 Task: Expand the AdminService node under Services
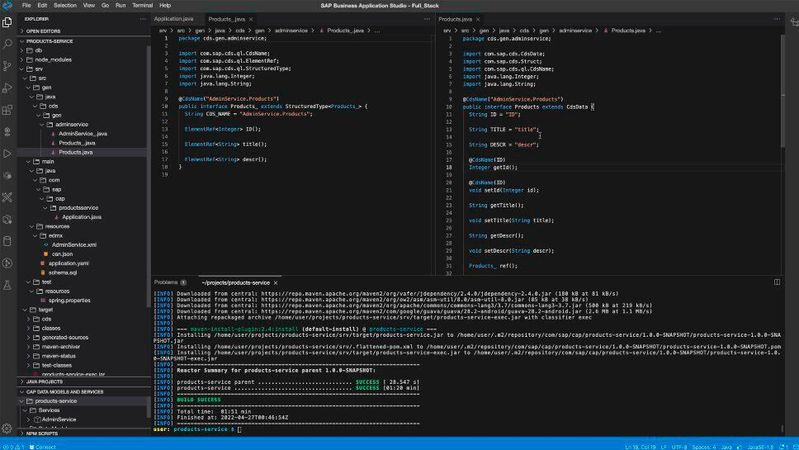click(59, 419)
